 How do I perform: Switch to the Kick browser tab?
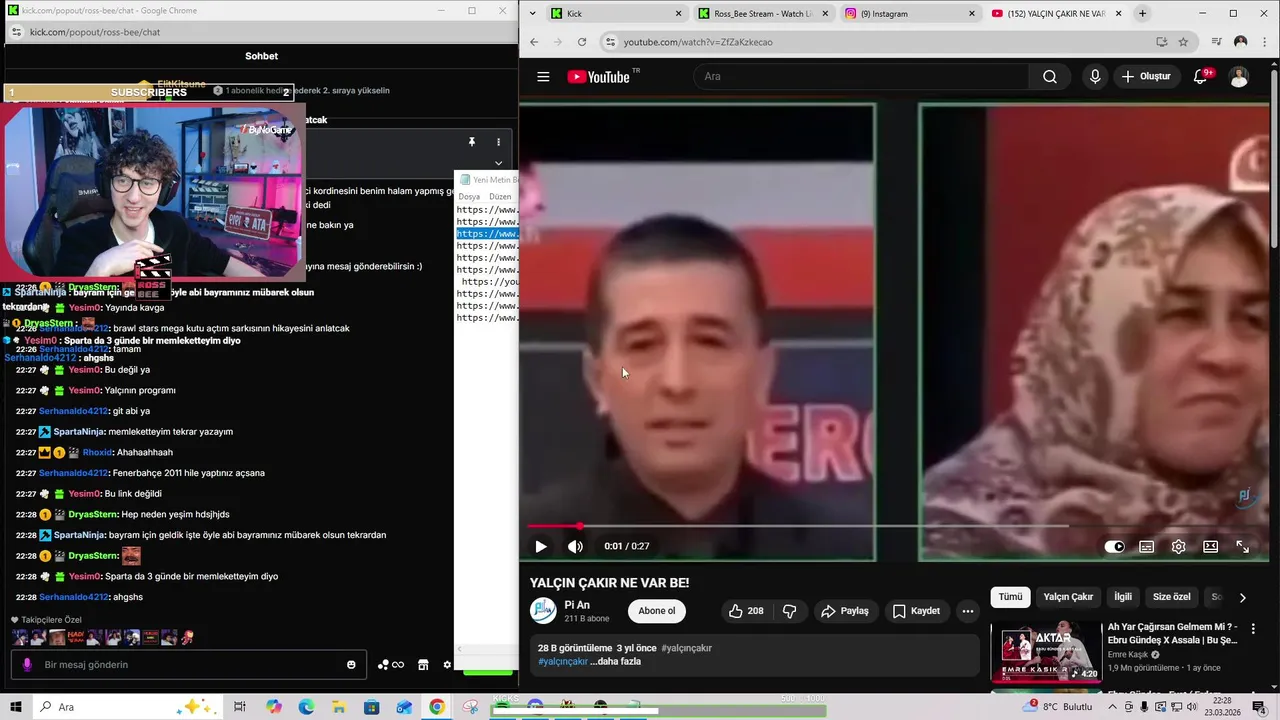[617, 14]
